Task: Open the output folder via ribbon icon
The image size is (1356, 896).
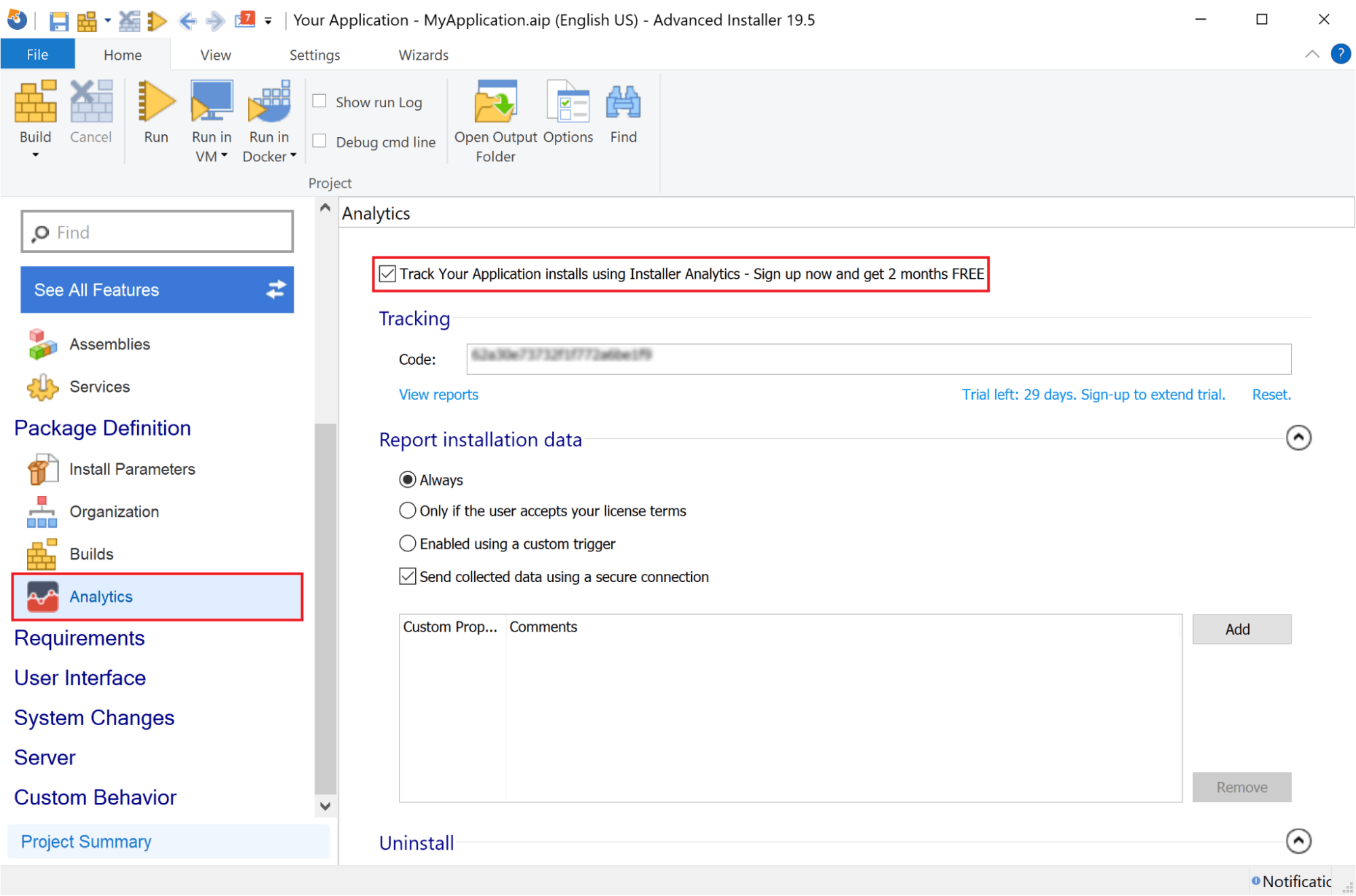Action: (x=495, y=102)
